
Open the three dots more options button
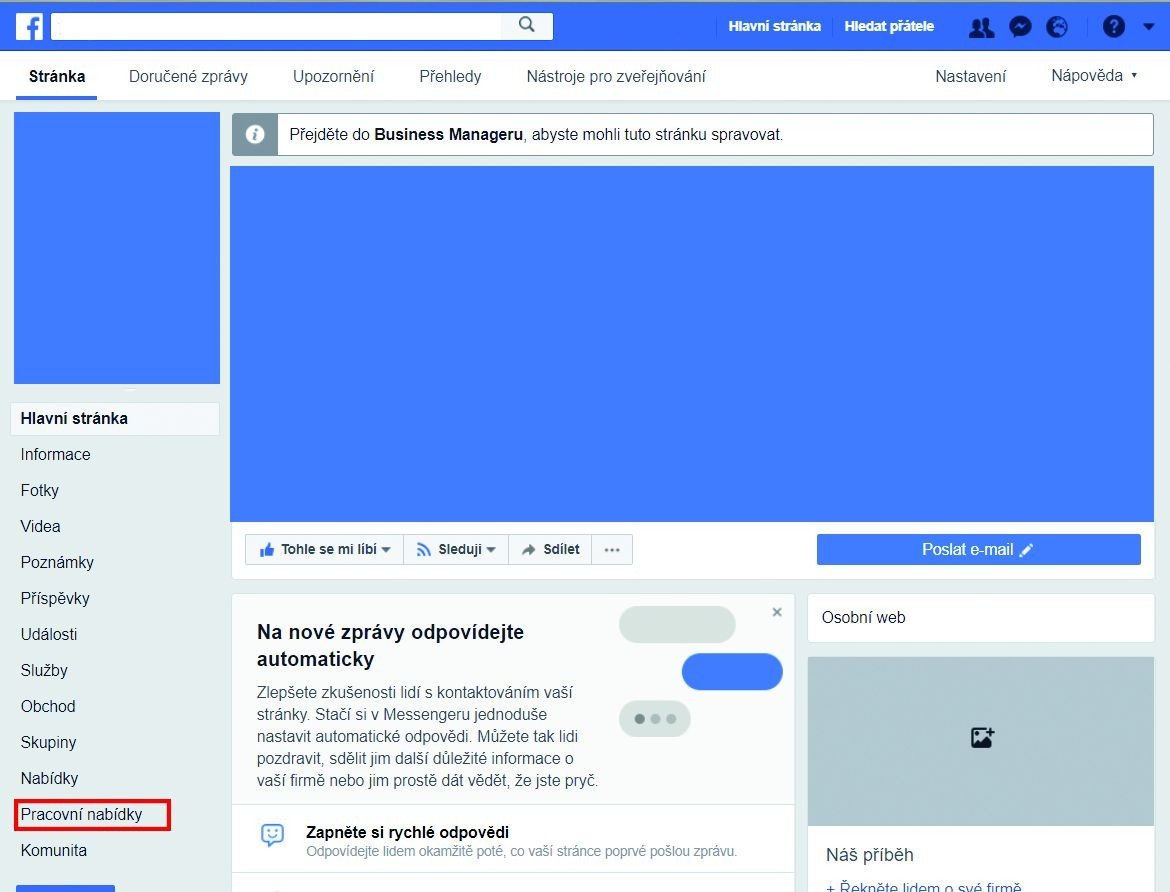612,549
